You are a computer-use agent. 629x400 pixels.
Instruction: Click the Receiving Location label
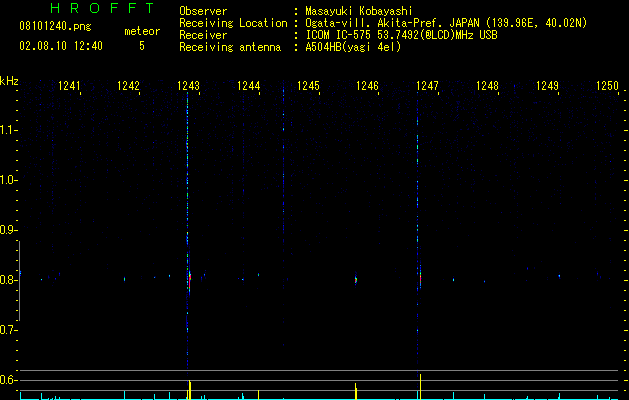233,24
